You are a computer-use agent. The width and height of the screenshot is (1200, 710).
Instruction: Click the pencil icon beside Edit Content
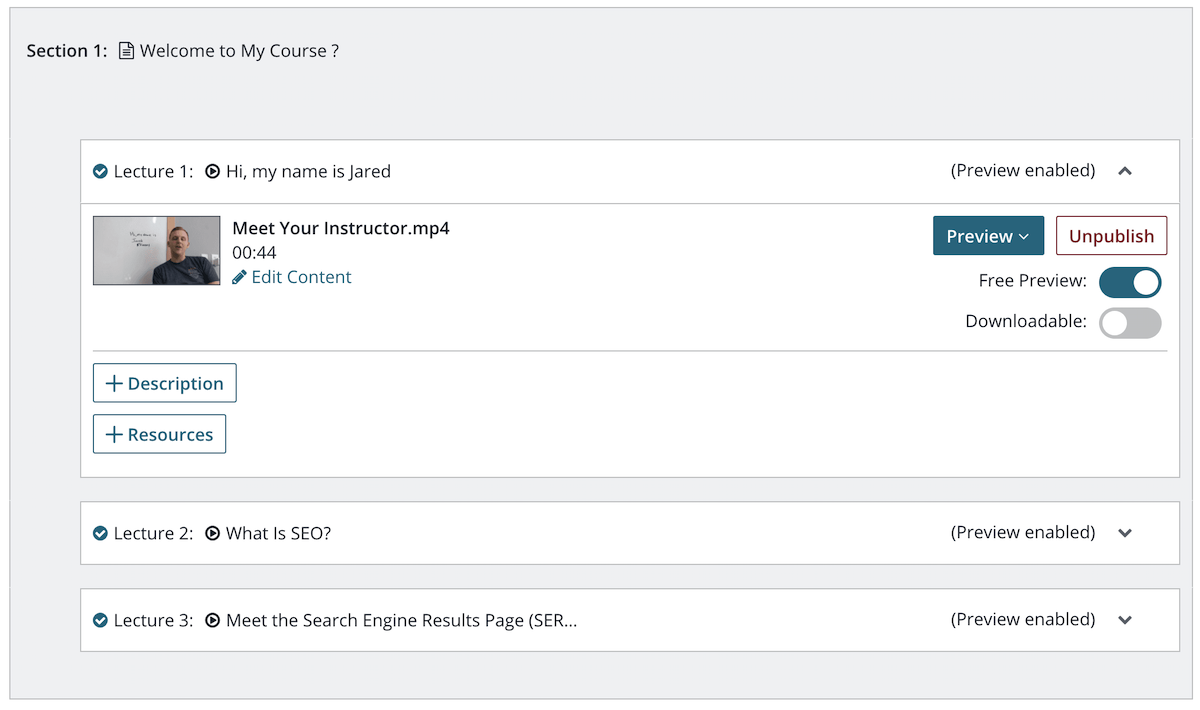pos(239,278)
